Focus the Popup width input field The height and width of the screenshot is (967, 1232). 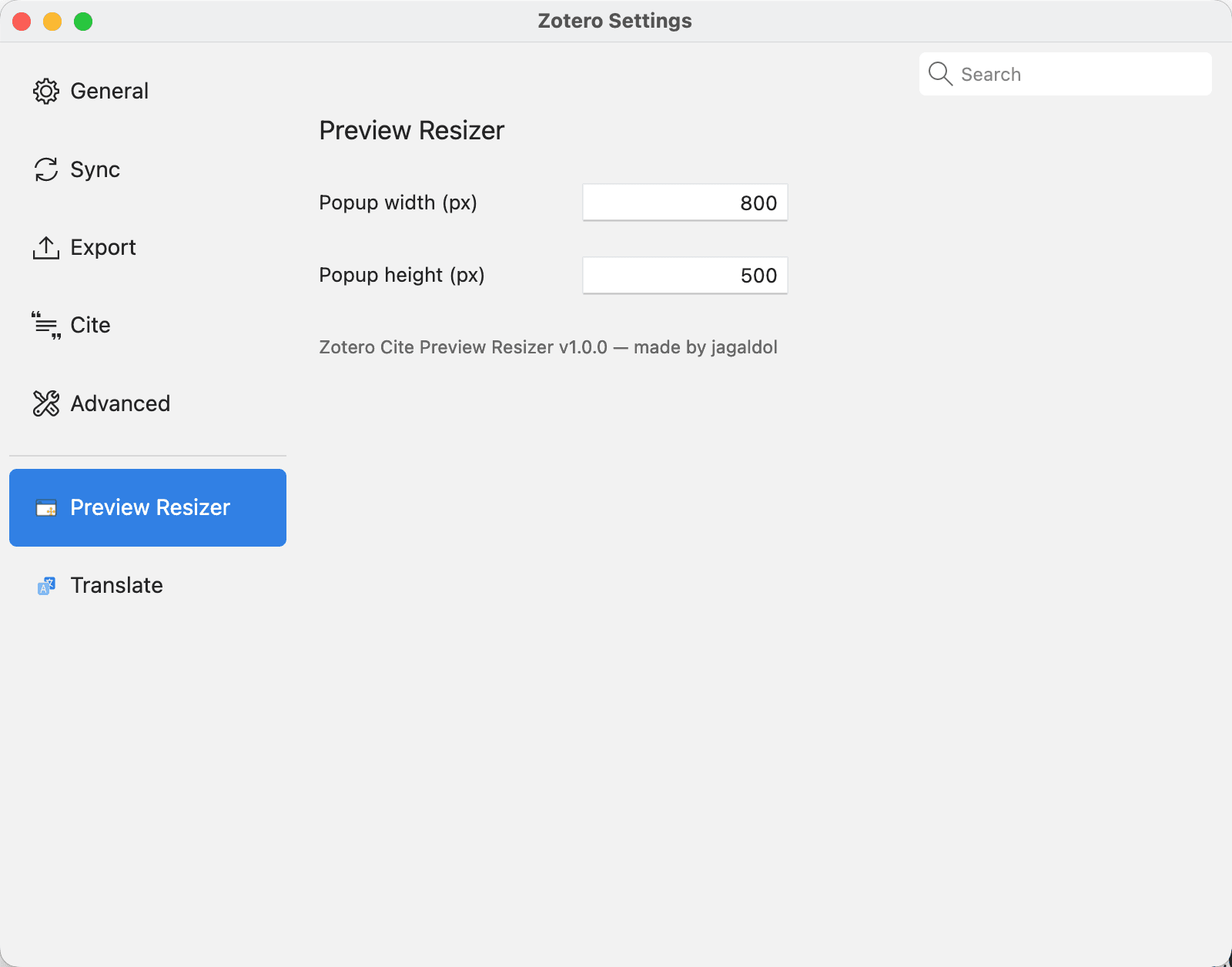pos(685,202)
